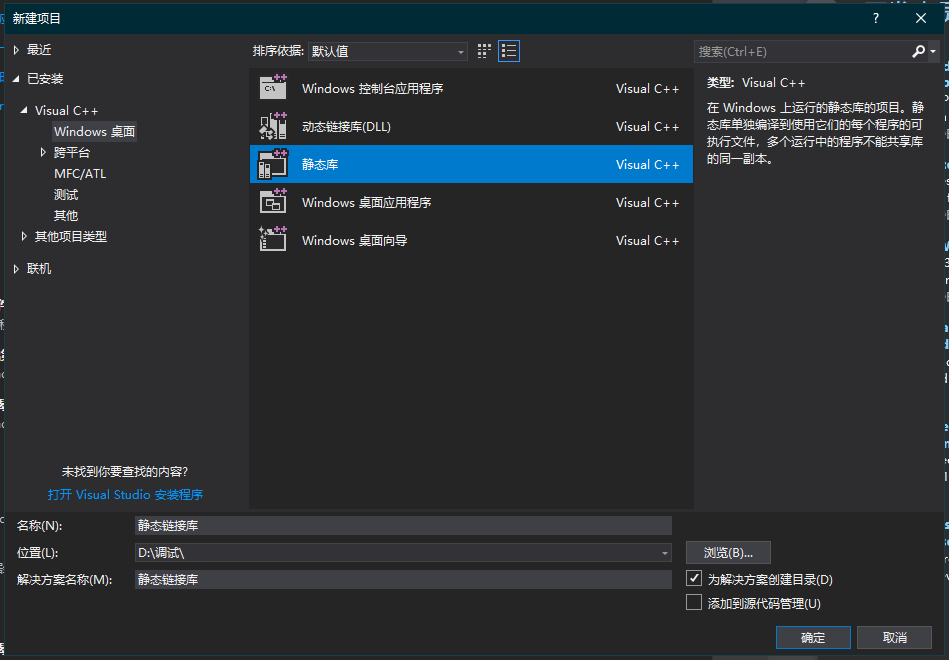Switch to small icons grid view
This screenshot has width=949, height=660.
click(484, 51)
